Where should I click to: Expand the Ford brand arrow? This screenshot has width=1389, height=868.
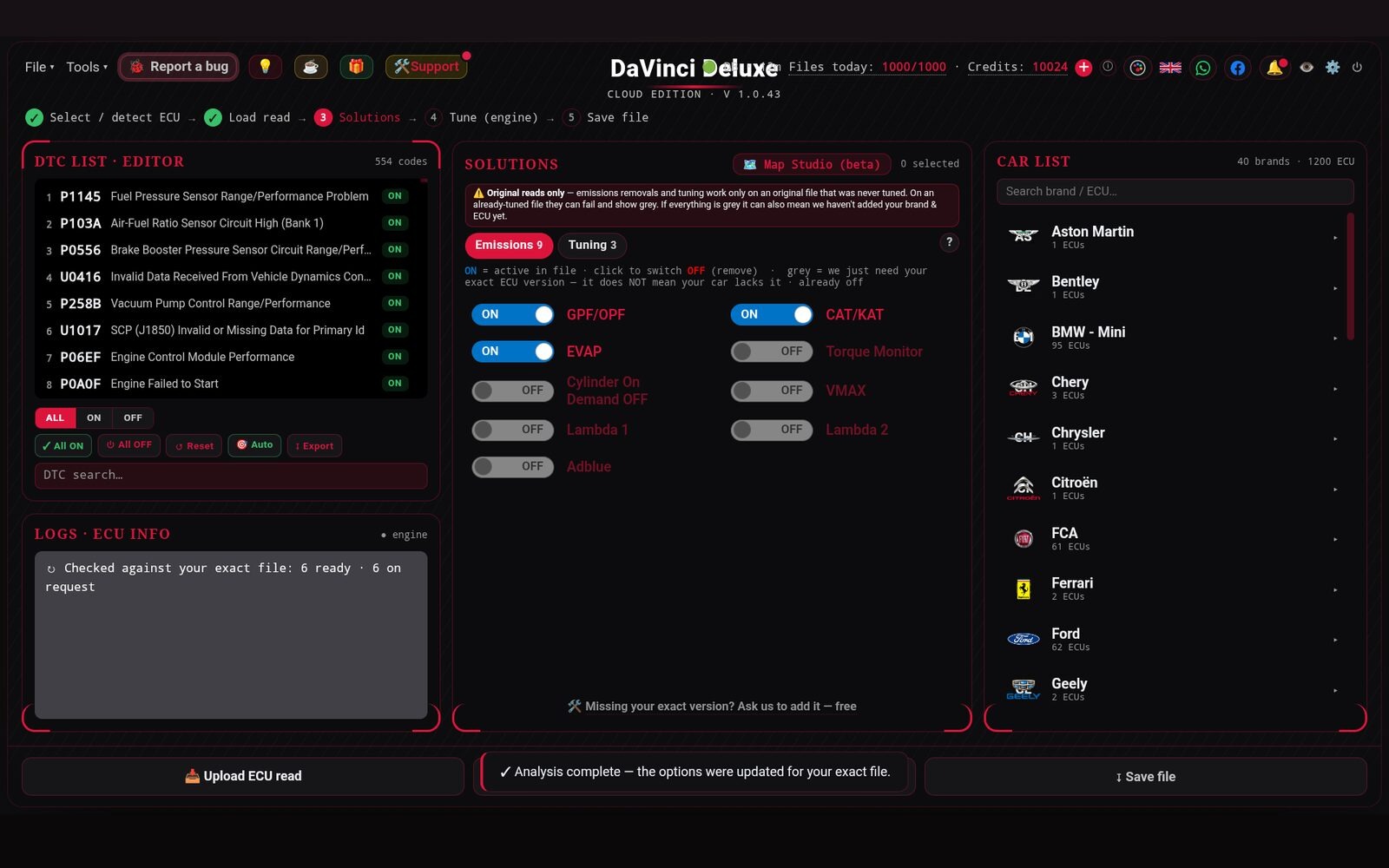click(x=1335, y=640)
